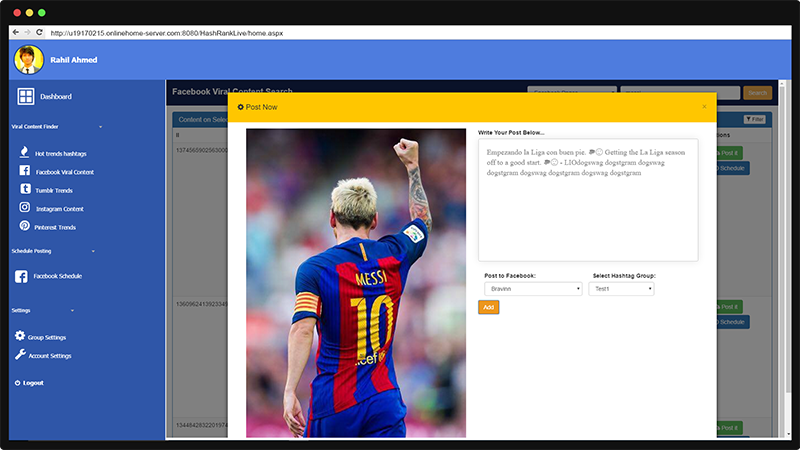
Task: Open Group Settings gear icon
Action: [x=20, y=337]
